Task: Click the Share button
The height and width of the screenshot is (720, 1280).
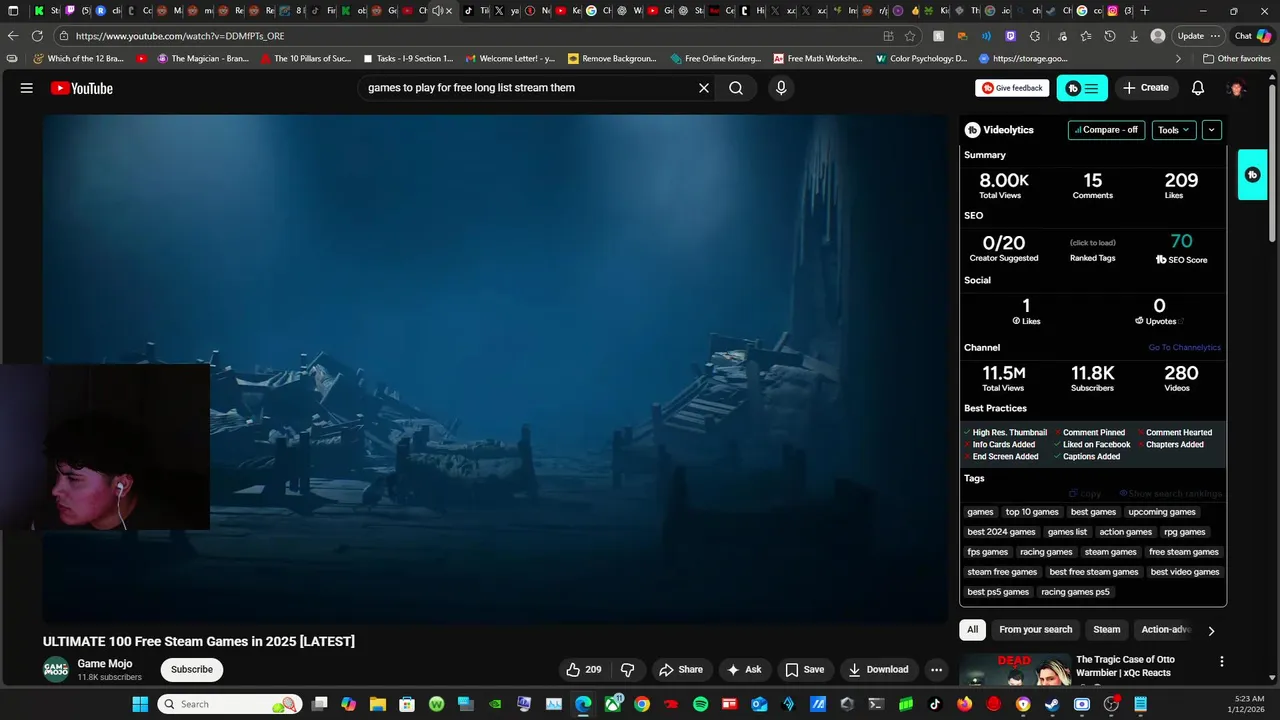Action: (x=680, y=670)
